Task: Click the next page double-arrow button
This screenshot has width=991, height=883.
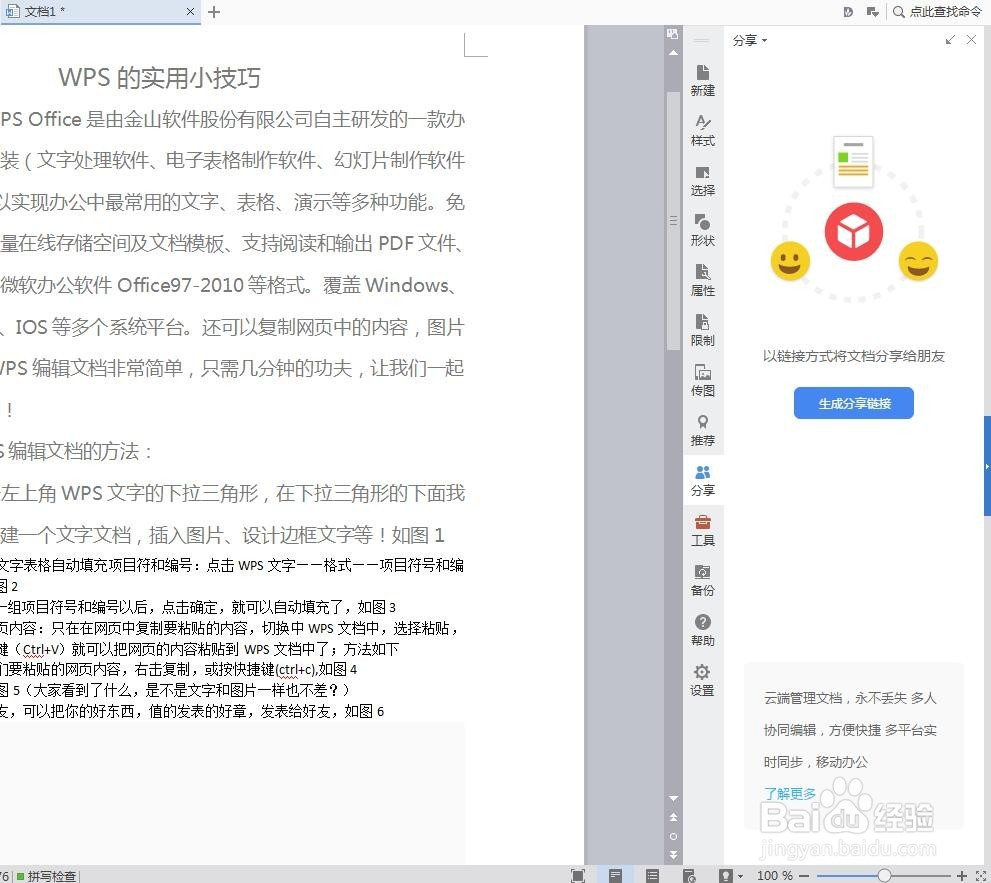Action: tap(673, 855)
